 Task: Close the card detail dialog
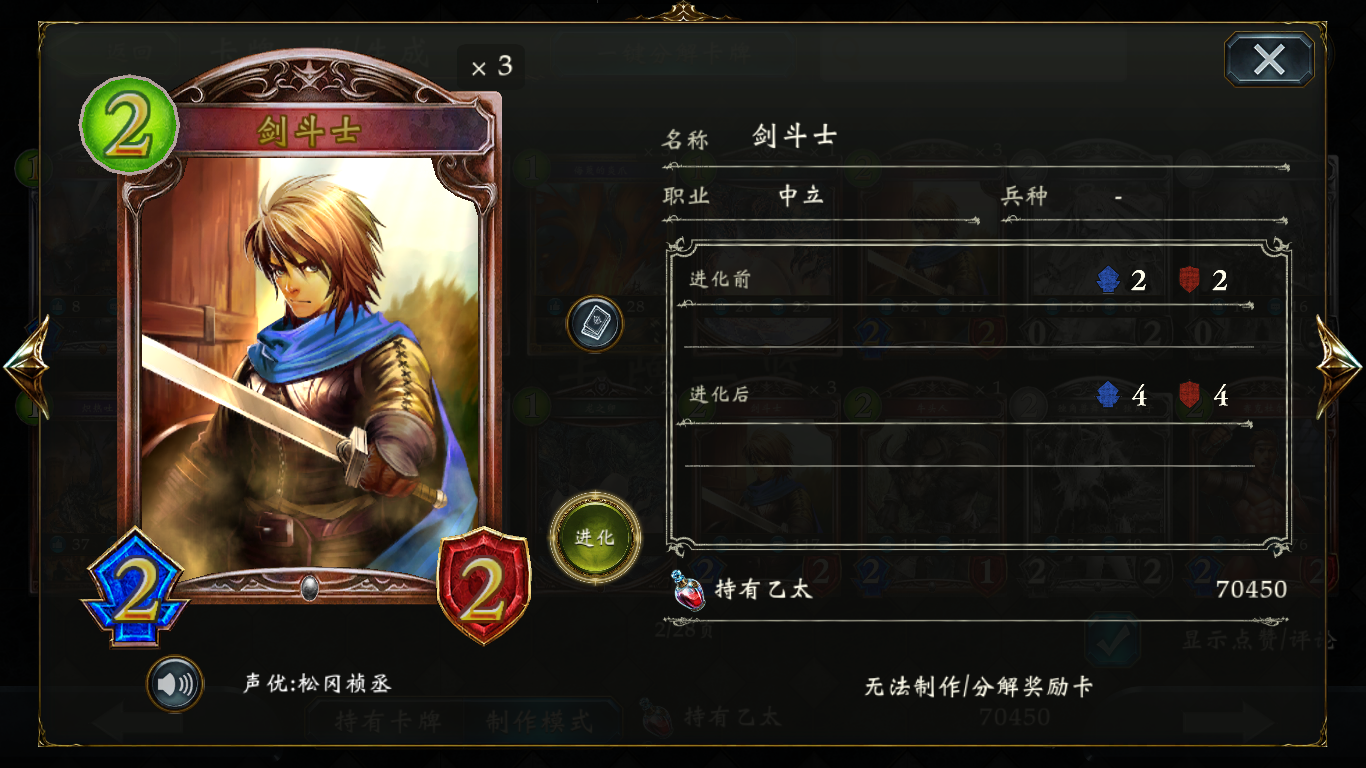(1269, 60)
